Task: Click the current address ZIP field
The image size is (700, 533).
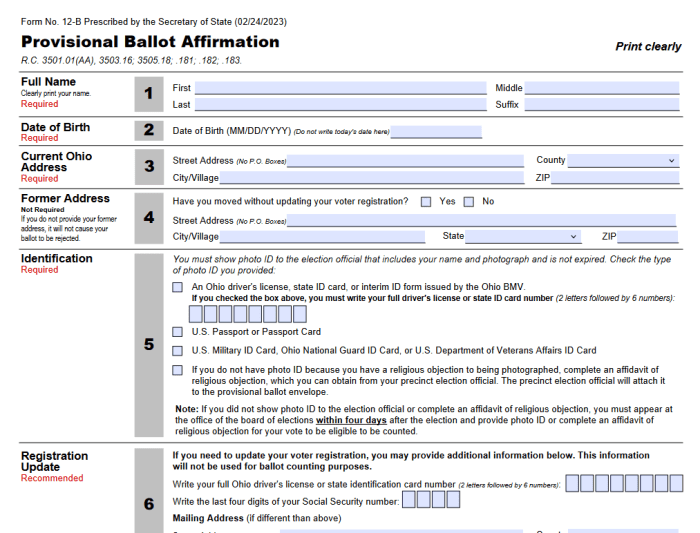Action: point(614,178)
